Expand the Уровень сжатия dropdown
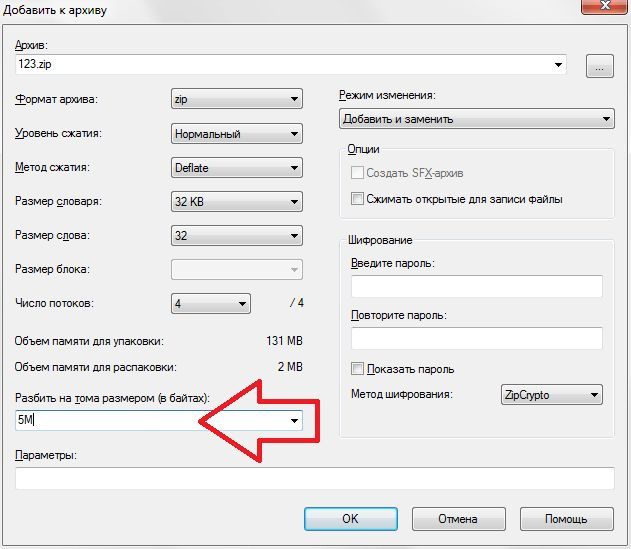 (x=237, y=134)
